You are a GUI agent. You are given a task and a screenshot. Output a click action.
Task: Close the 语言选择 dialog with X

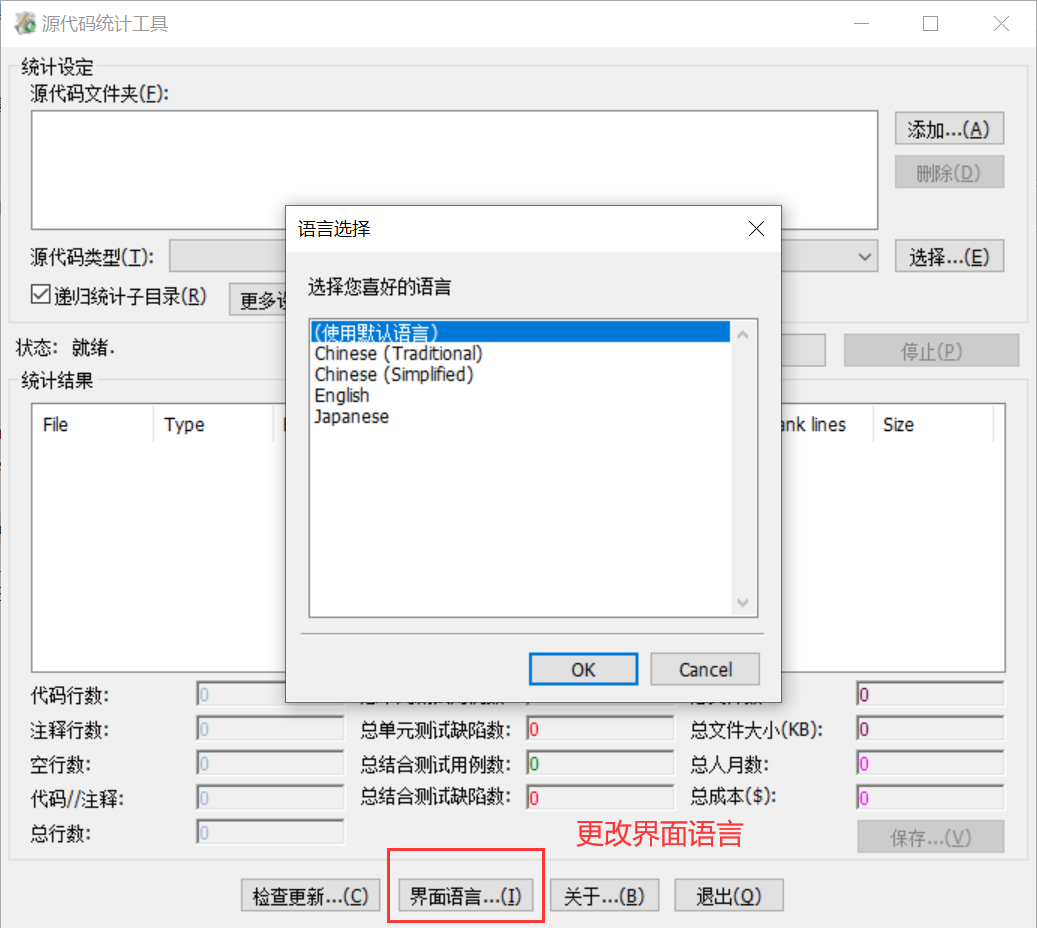click(x=756, y=228)
